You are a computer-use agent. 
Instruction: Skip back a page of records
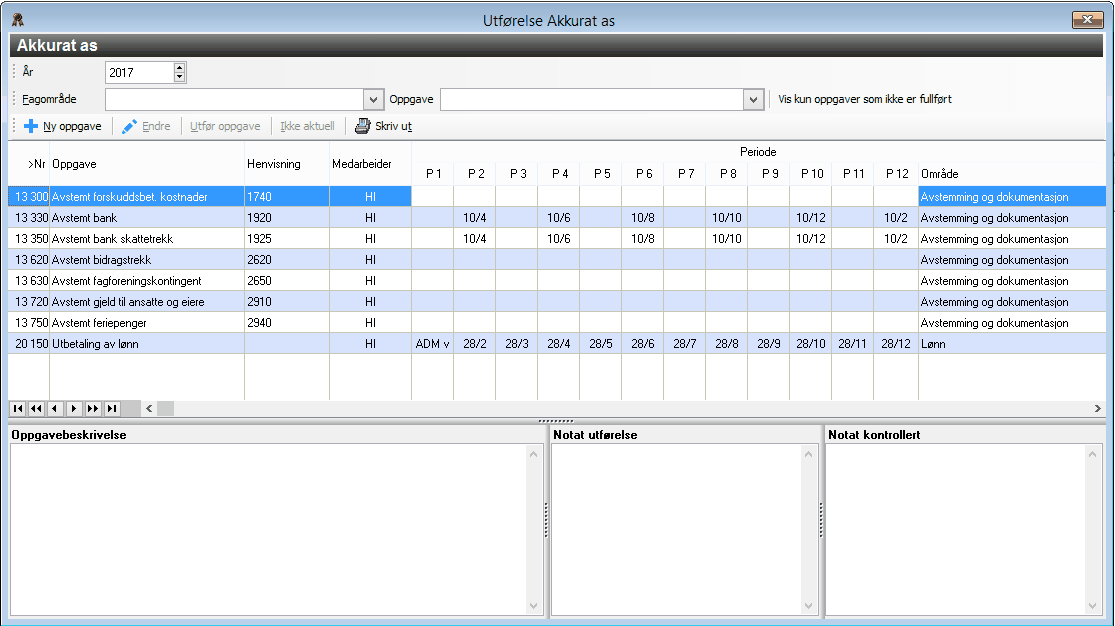click(x=36, y=408)
